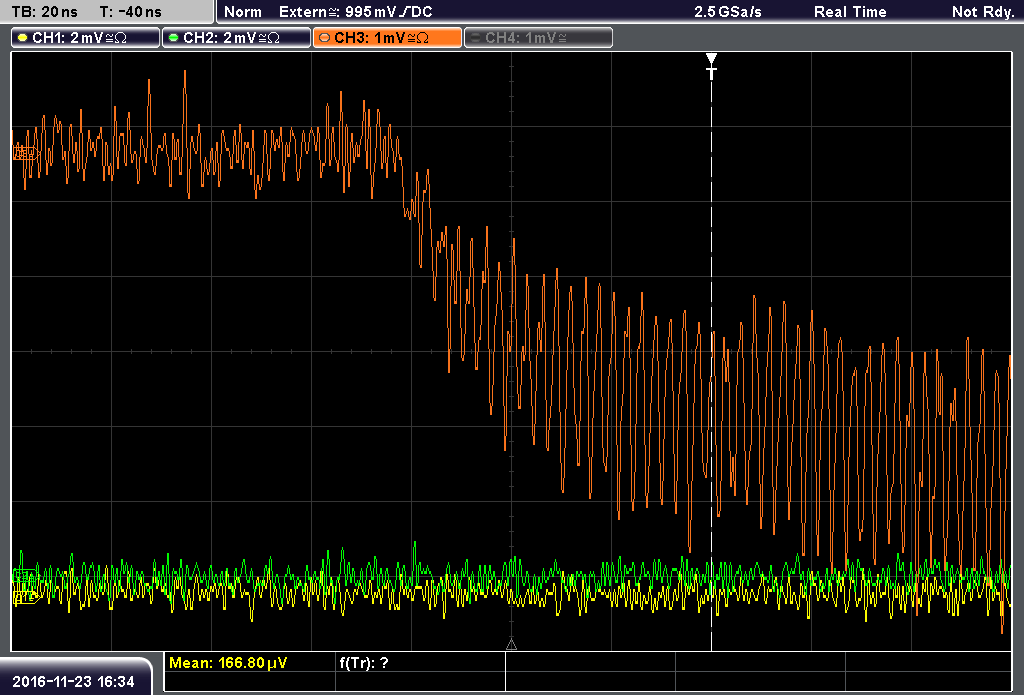Image resolution: width=1024 pixels, height=695 pixels.
Task: Click the green CH2 ground level marker
Action: [x=25, y=576]
